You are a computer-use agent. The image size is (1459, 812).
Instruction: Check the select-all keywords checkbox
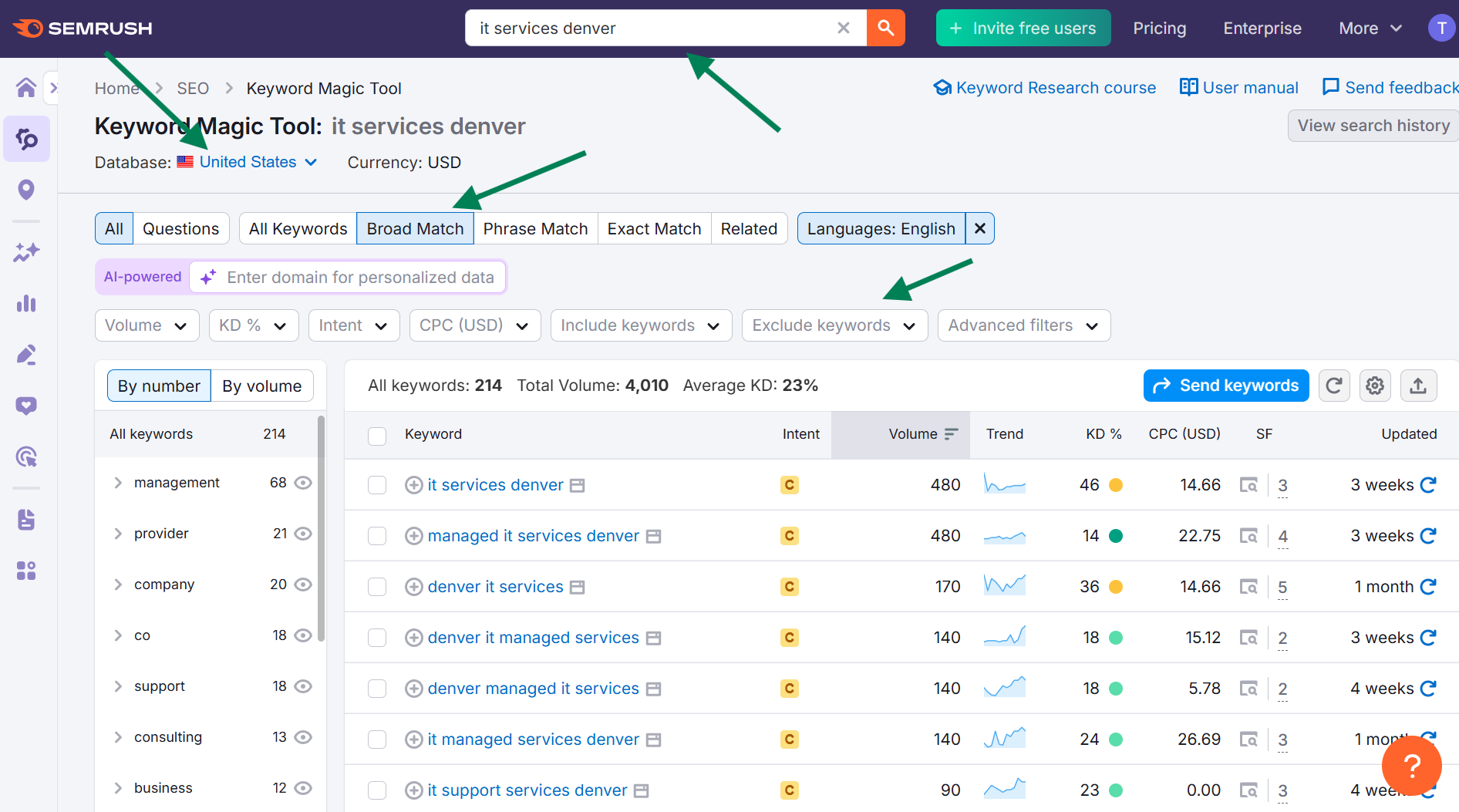[x=377, y=436]
